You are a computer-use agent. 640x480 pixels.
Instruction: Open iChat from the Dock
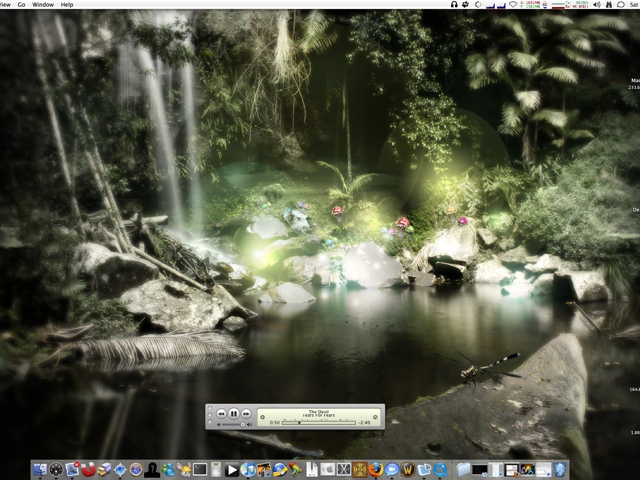(391, 470)
